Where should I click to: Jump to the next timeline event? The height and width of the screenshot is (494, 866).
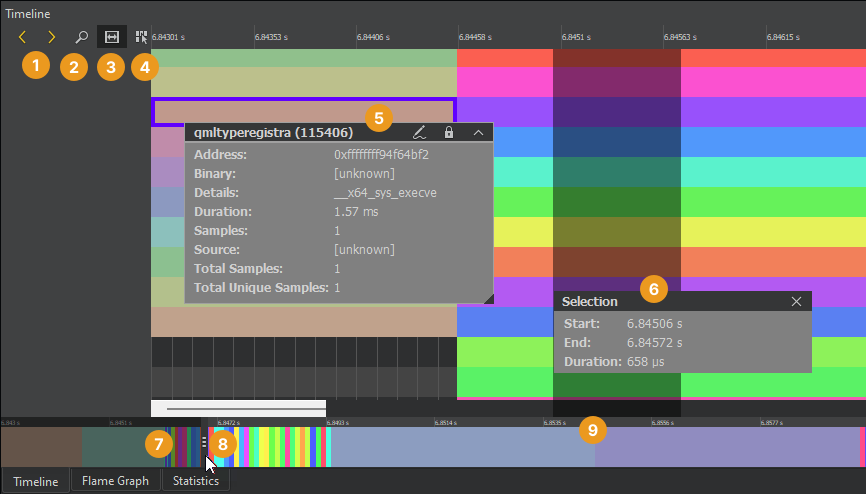pos(52,37)
